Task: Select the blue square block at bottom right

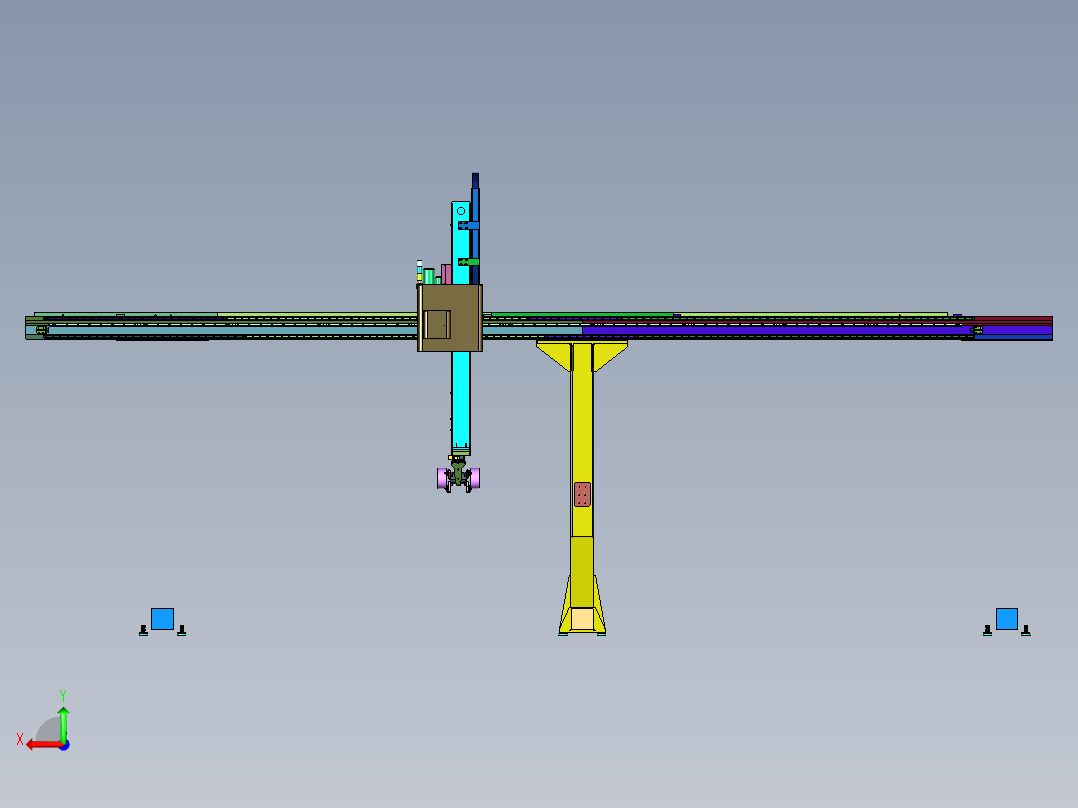Action: 1006,619
